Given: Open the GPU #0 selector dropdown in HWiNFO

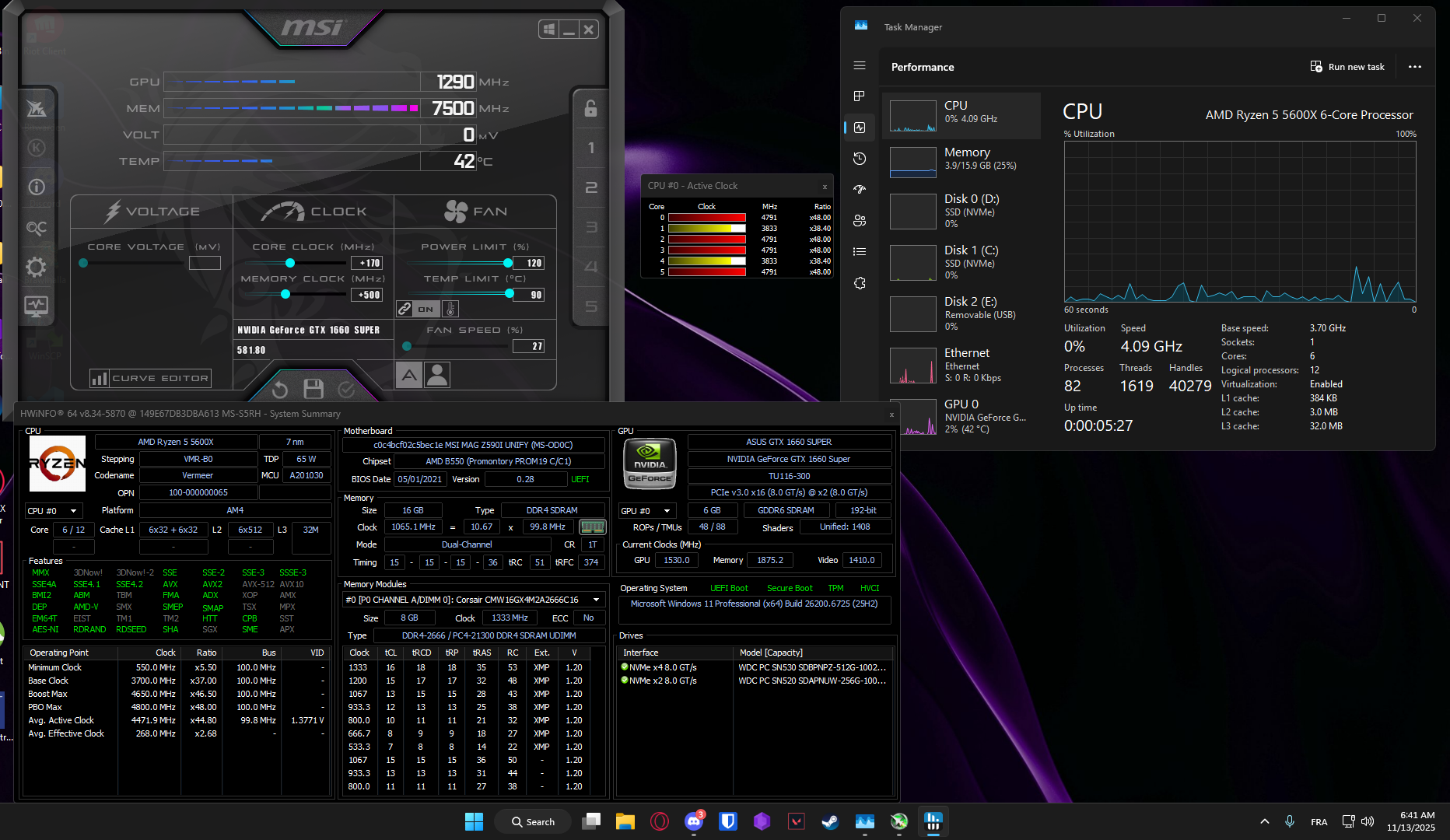Looking at the screenshot, I should click(646, 511).
